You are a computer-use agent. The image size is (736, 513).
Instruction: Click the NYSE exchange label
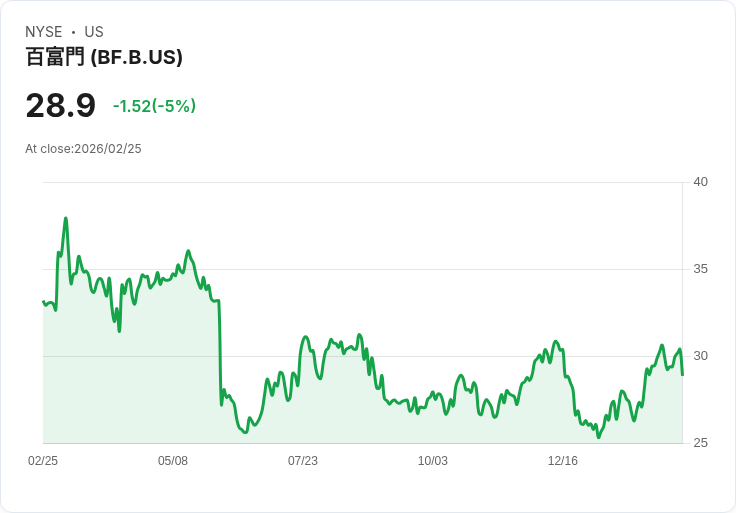pos(44,32)
